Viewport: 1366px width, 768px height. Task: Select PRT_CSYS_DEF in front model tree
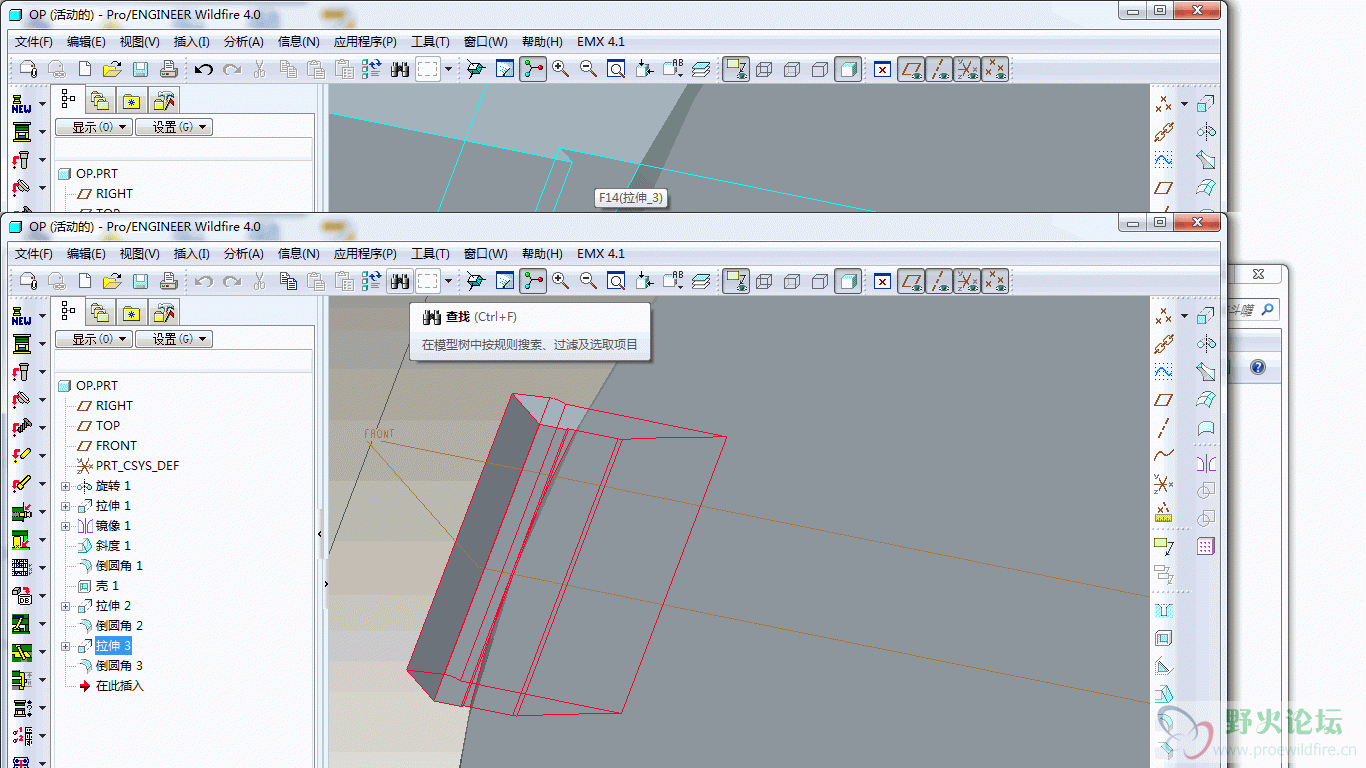pyautogui.click(x=137, y=466)
